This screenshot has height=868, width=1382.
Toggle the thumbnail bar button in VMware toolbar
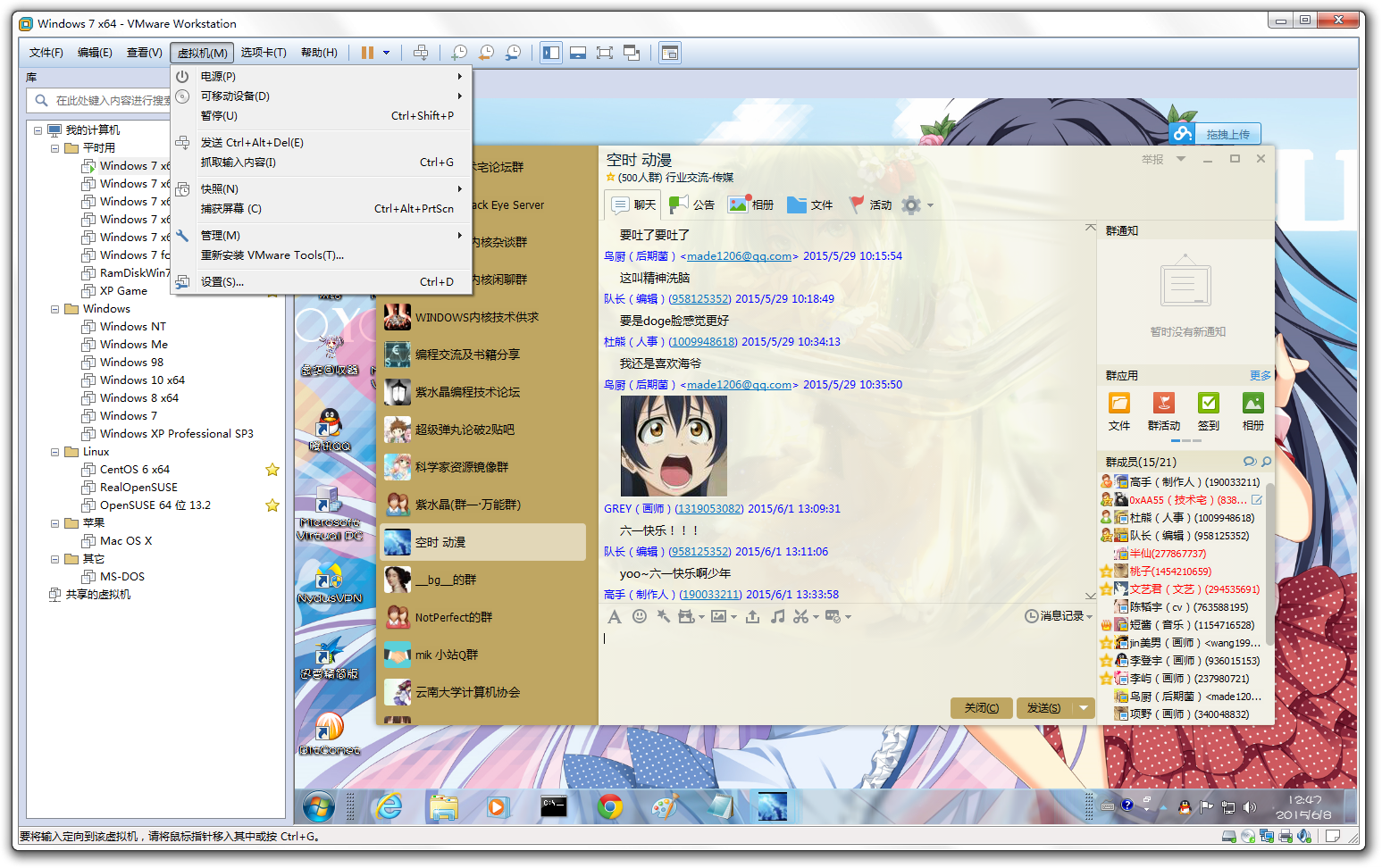click(x=578, y=53)
